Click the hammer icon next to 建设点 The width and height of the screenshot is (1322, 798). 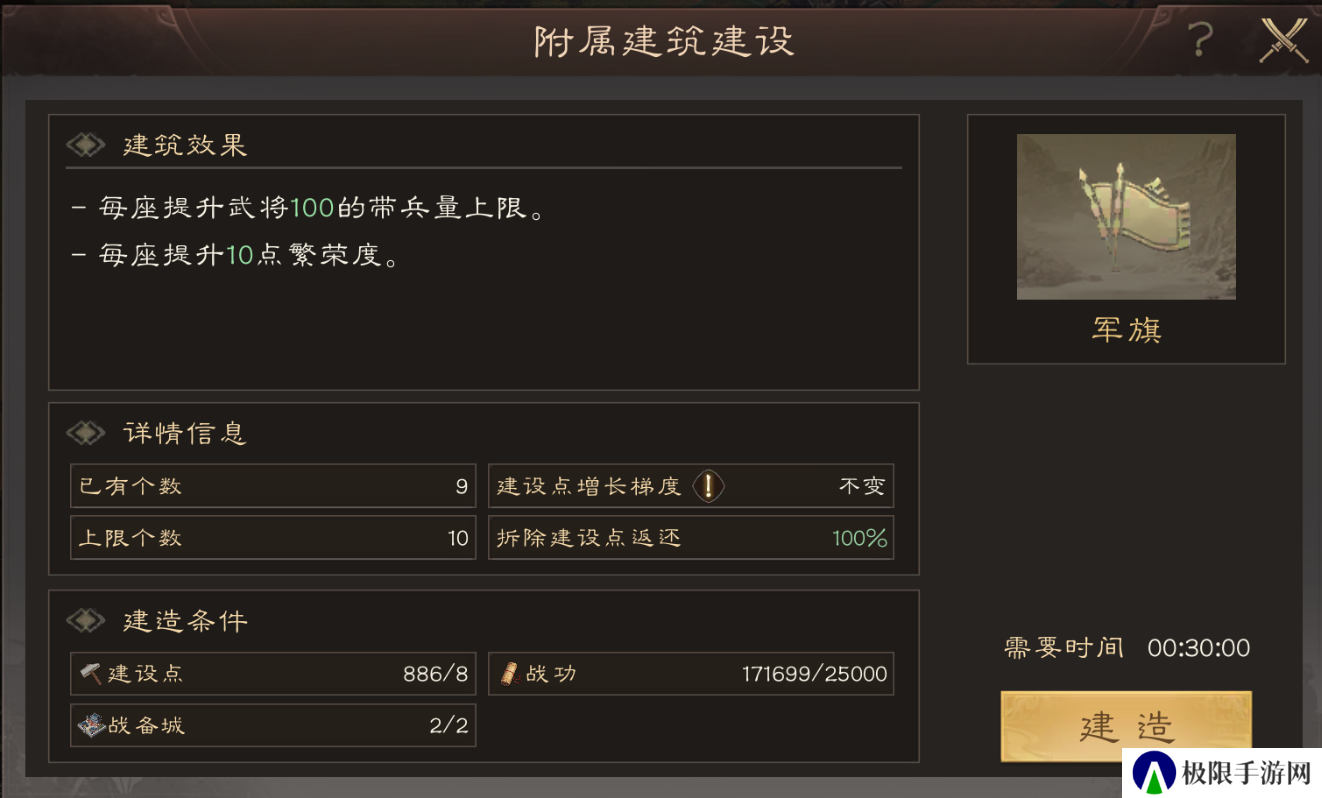[91, 674]
